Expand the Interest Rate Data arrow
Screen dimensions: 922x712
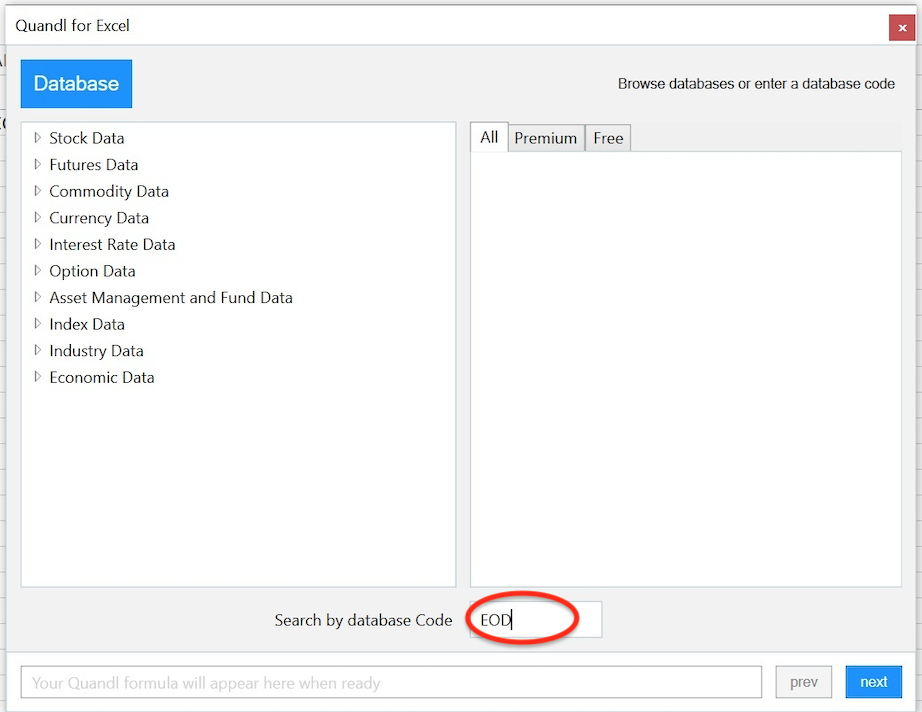[x=38, y=243]
